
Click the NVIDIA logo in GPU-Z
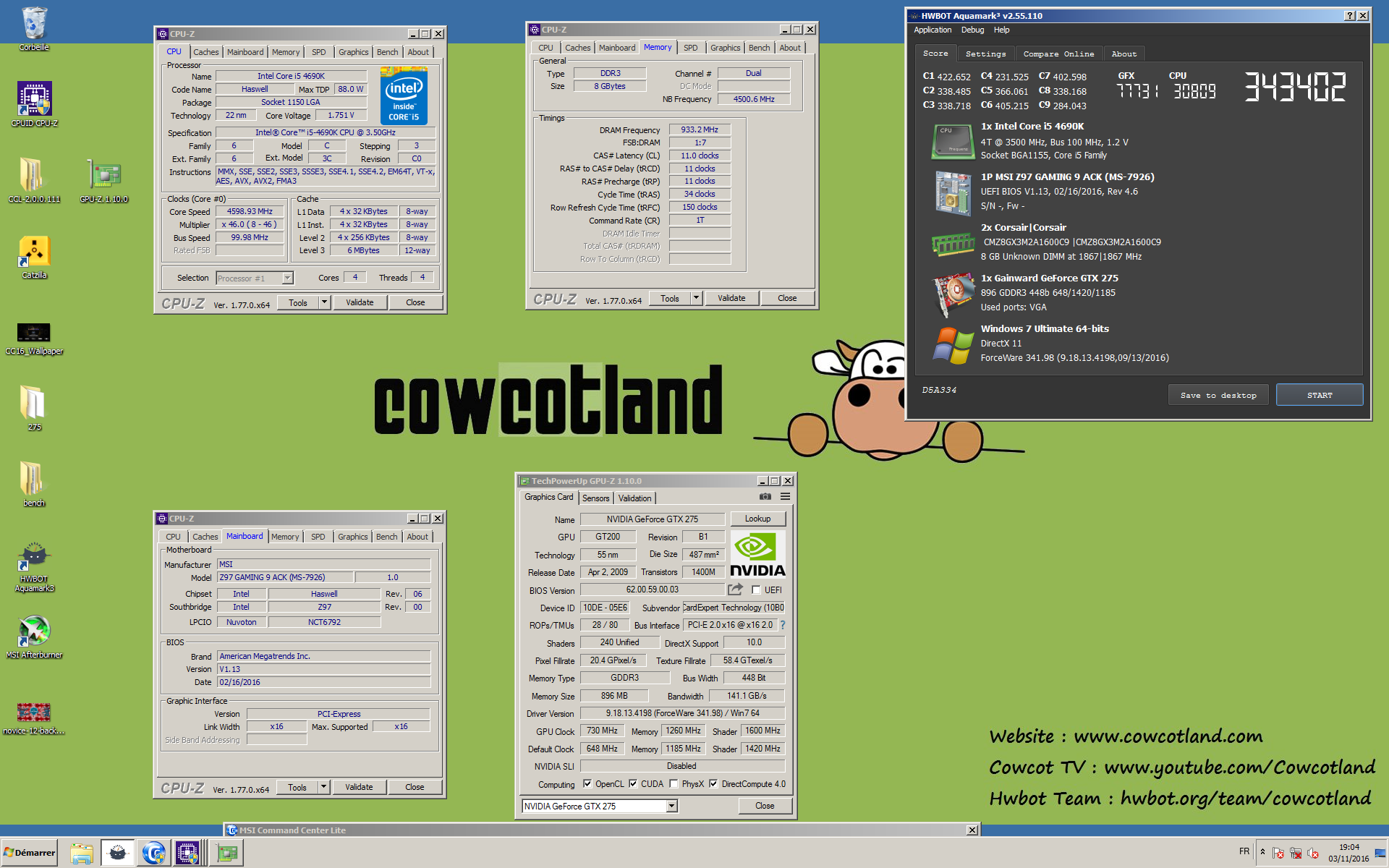(x=757, y=554)
